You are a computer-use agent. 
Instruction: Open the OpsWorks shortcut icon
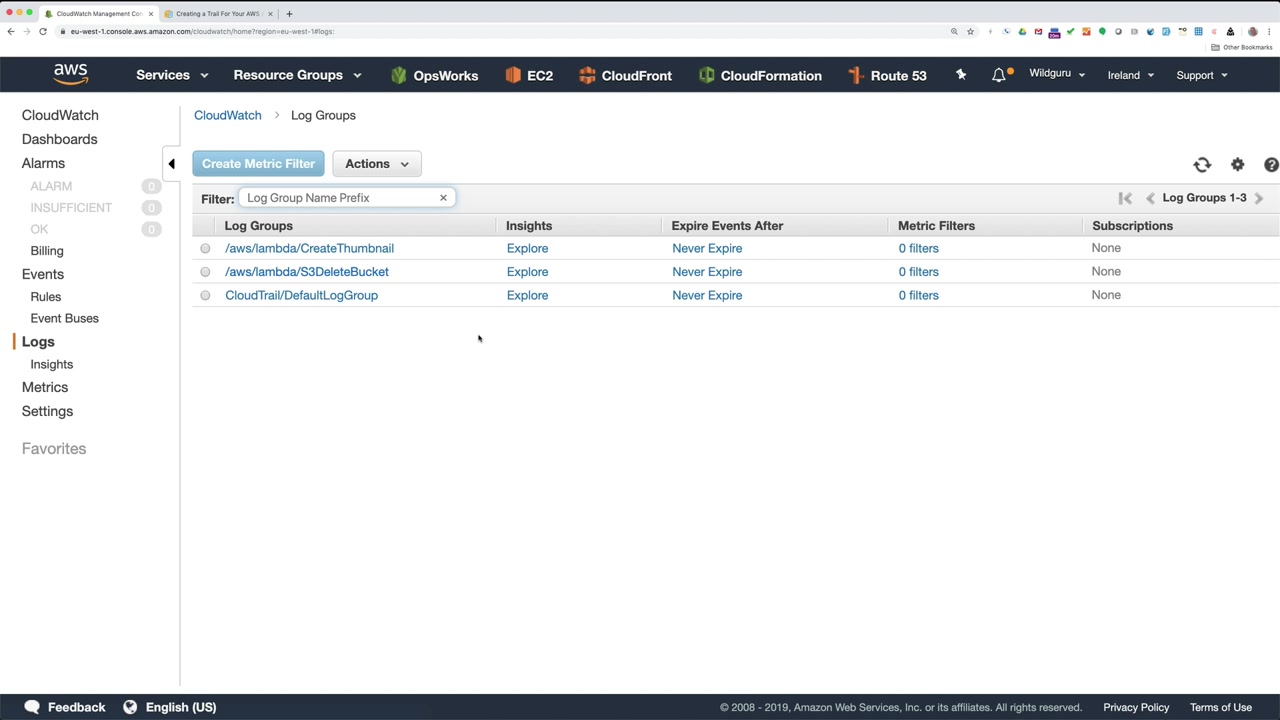399,75
